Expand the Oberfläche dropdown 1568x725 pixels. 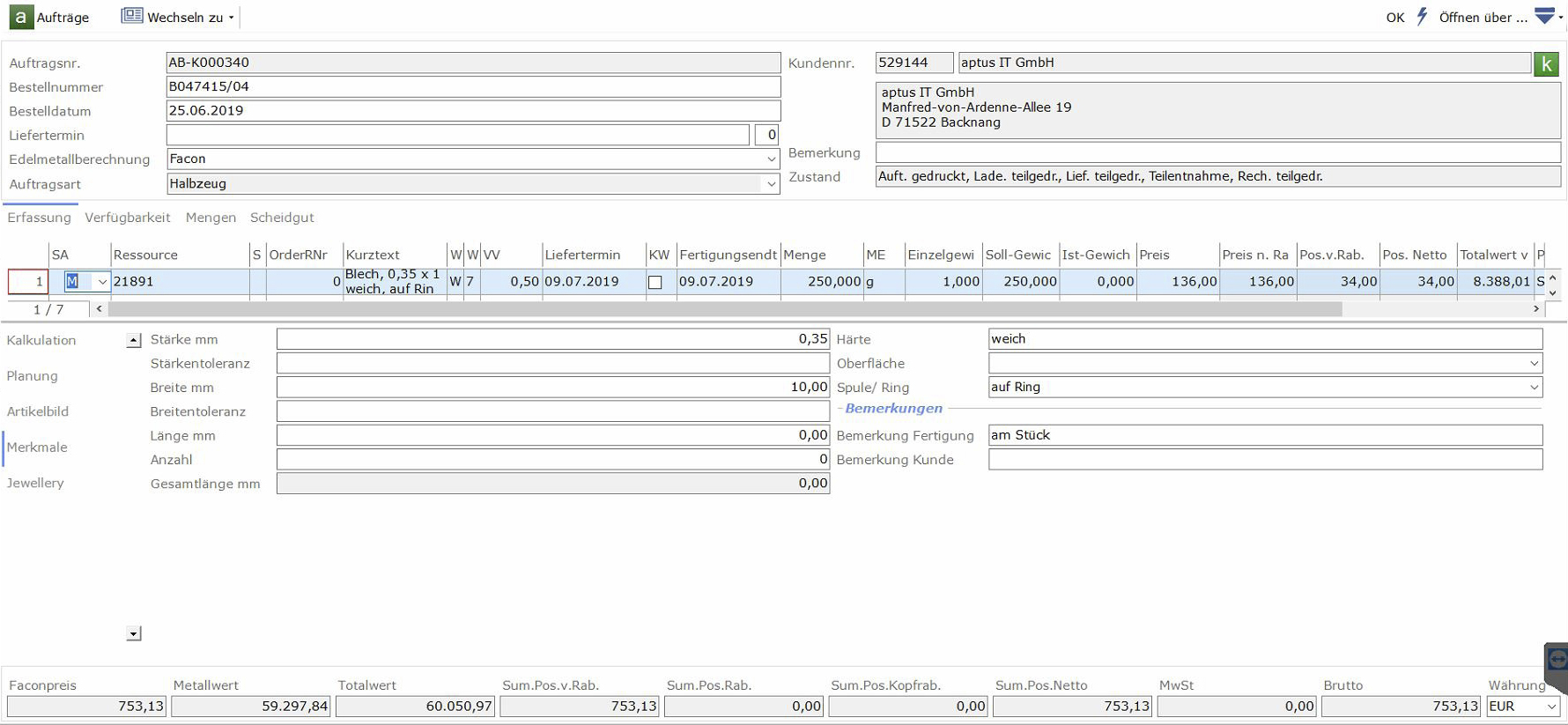[1534, 363]
